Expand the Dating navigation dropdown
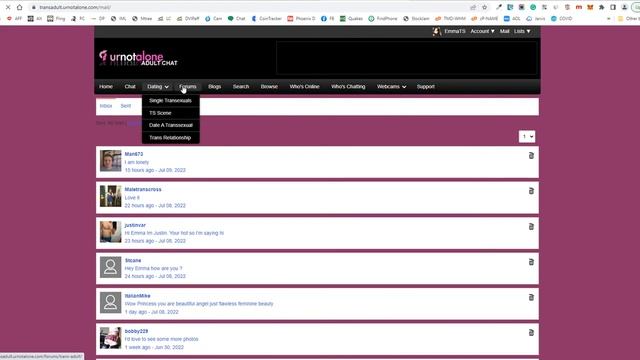The height and width of the screenshot is (360, 640). tap(158, 87)
